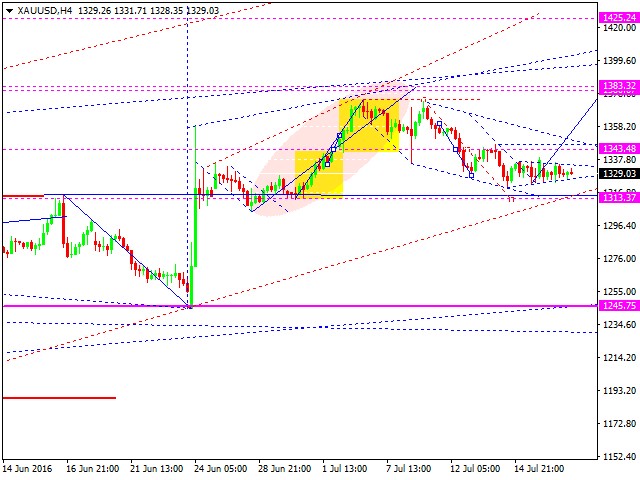Click the 1337.80 price axis value

coord(619,160)
